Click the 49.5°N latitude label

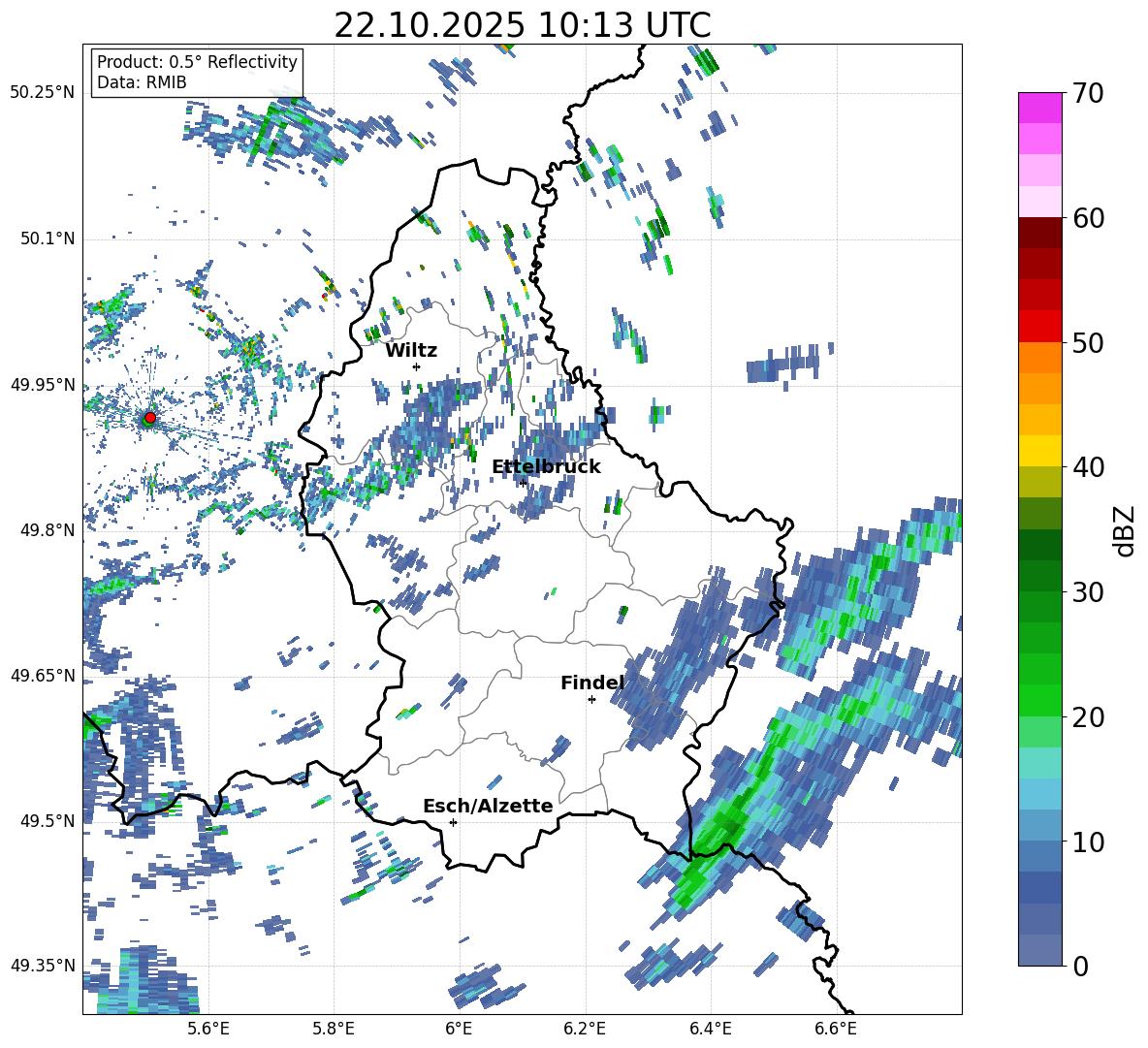[48, 820]
